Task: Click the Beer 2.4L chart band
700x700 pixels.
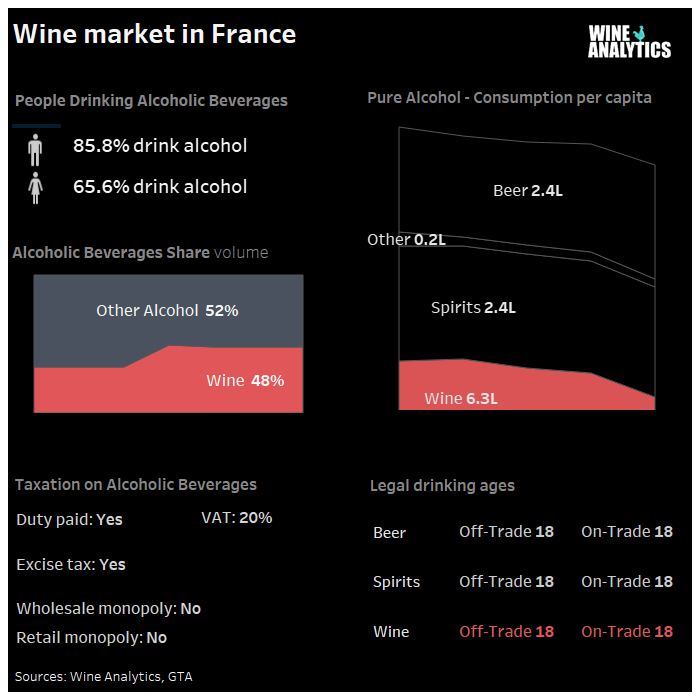Action: click(x=527, y=191)
